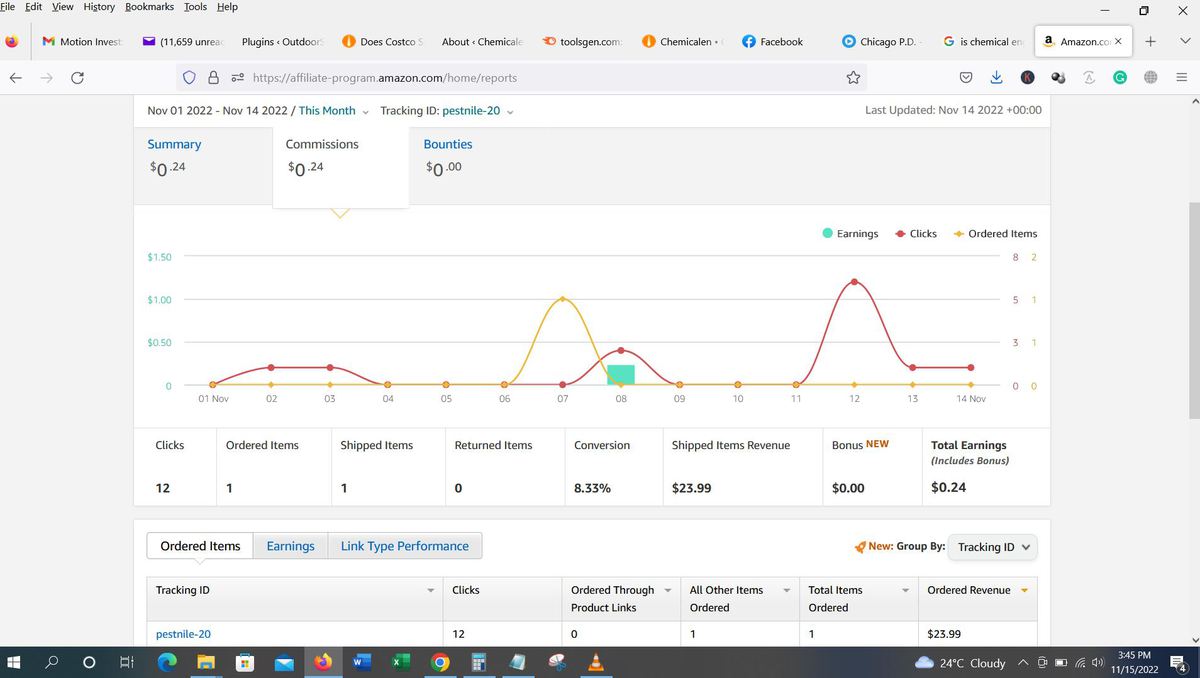Image resolution: width=1200 pixels, height=678 pixels.
Task: Sort by All Other Items Ordered arrow
Action: coord(787,590)
